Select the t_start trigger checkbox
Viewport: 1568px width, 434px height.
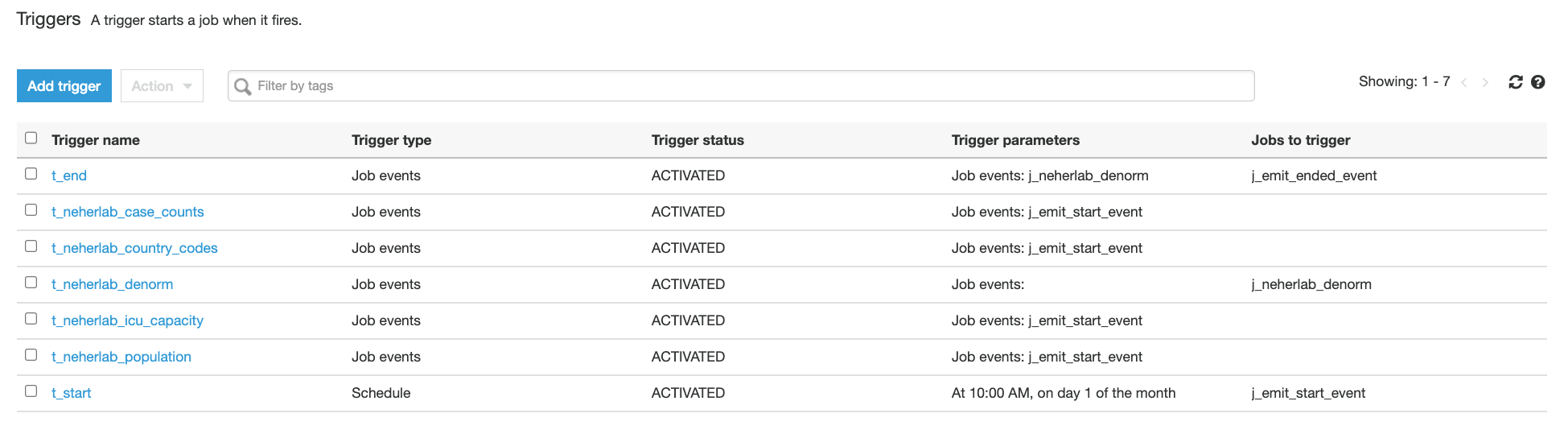tap(31, 391)
